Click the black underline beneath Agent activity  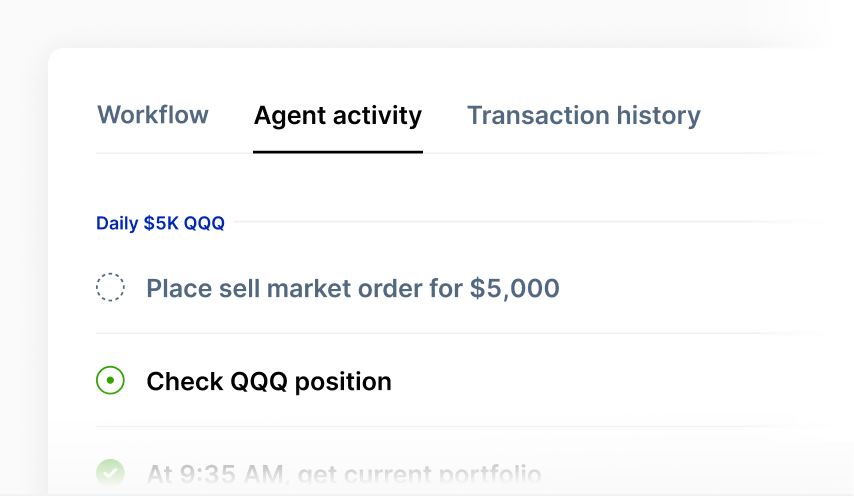click(x=338, y=152)
